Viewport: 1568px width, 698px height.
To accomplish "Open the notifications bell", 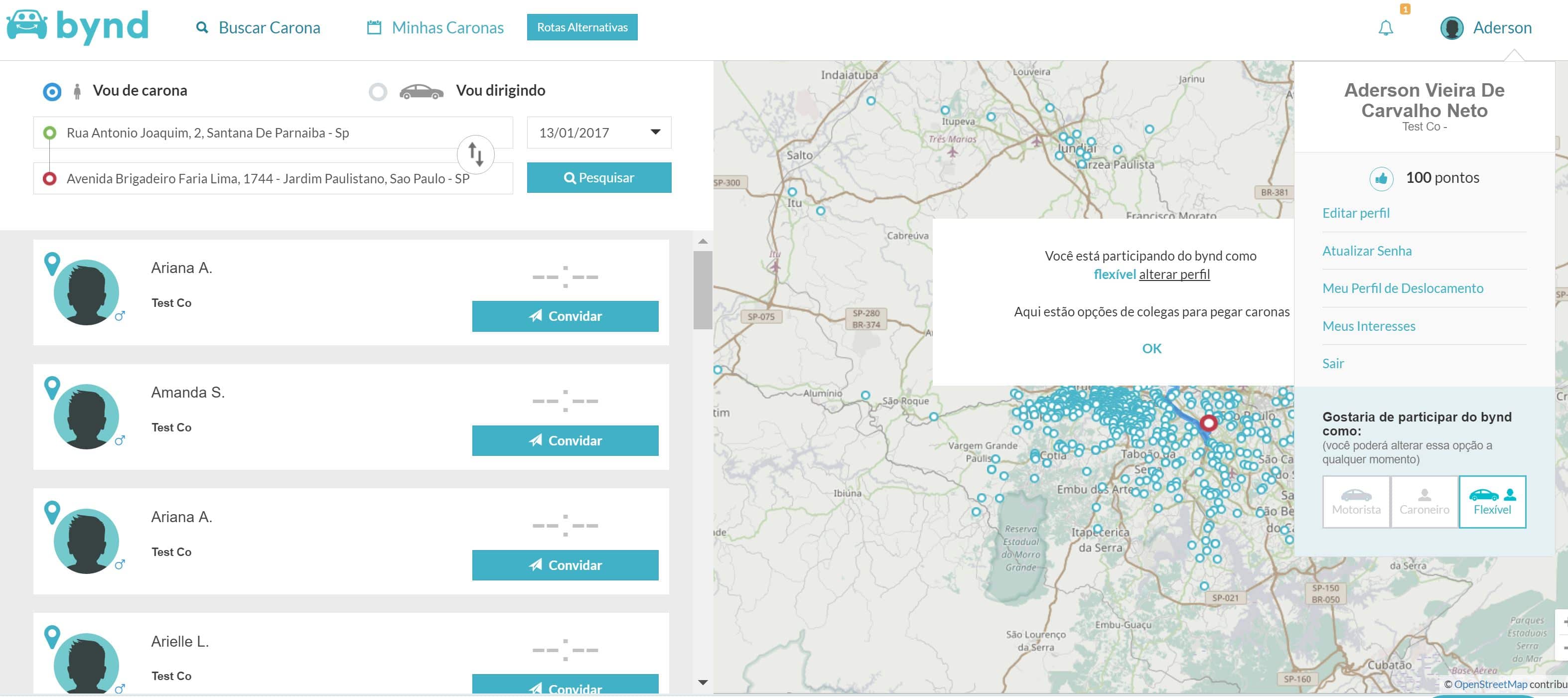I will tap(1386, 28).
